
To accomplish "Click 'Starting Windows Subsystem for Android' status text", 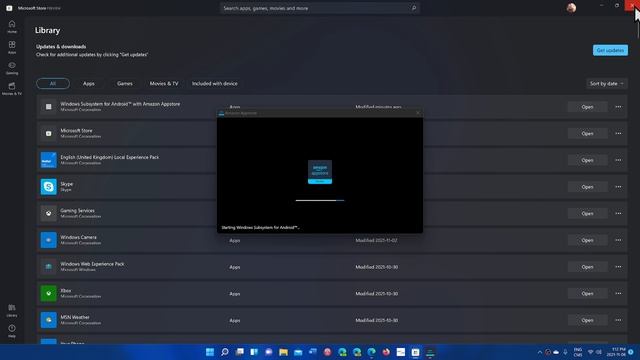I will click(x=260, y=227).
